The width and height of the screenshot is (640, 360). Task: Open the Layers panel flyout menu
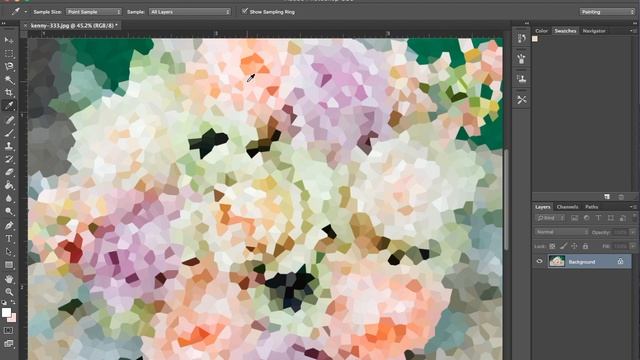633,207
